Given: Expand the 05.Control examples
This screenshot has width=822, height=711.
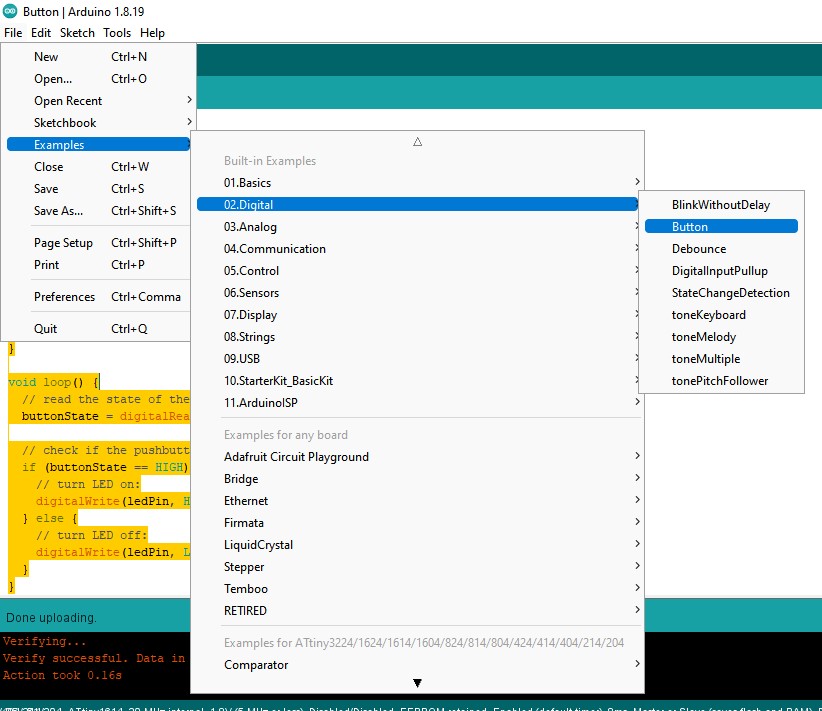Looking at the screenshot, I should pos(417,271).
